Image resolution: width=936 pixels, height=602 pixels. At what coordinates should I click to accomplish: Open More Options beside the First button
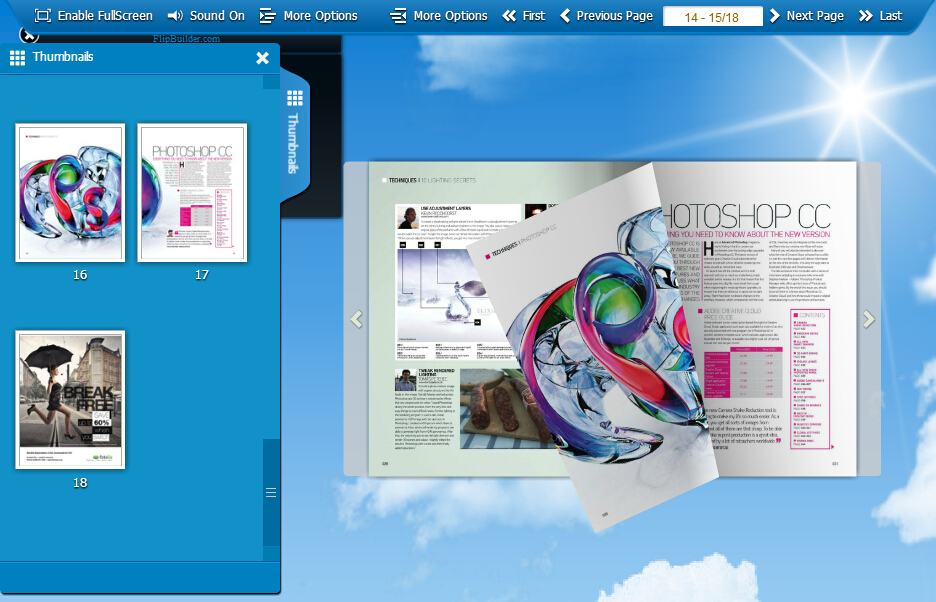pyautogui.click(x=438, y=15)
